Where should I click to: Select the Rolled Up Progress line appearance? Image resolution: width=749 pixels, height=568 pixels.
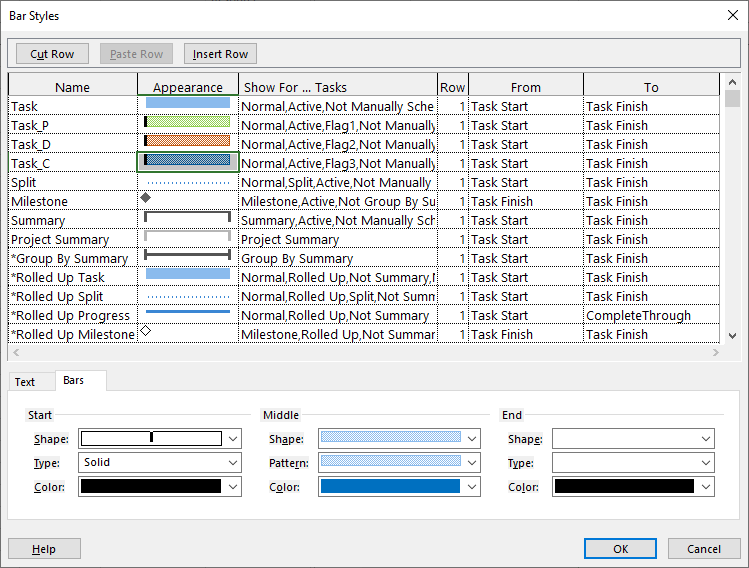[x=188, y=314]
